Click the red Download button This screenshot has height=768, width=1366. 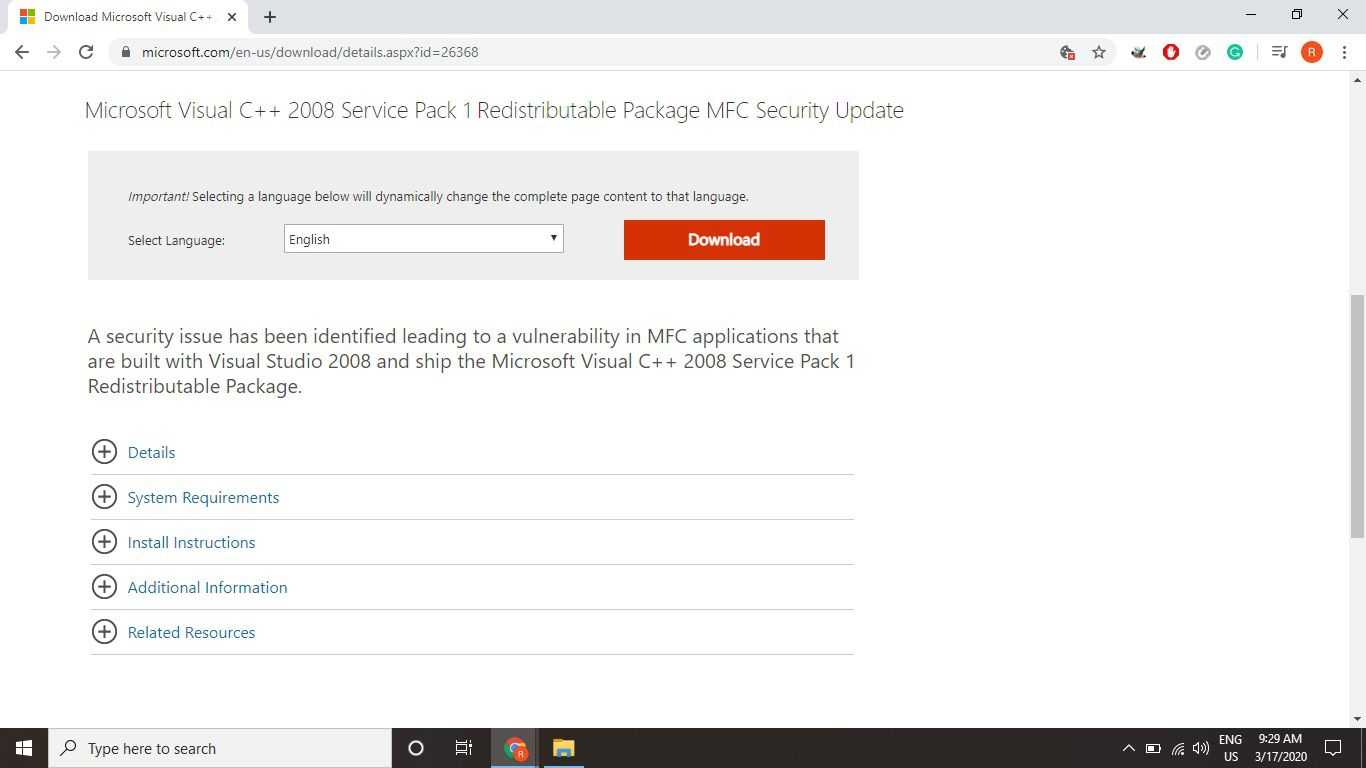click(x=724, y=240)
